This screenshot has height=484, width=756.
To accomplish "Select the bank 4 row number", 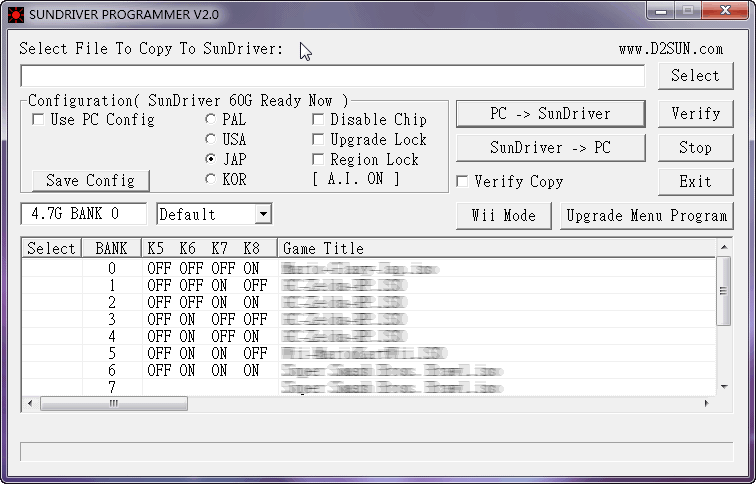I will pyautogui.click(x=112, y=336).
